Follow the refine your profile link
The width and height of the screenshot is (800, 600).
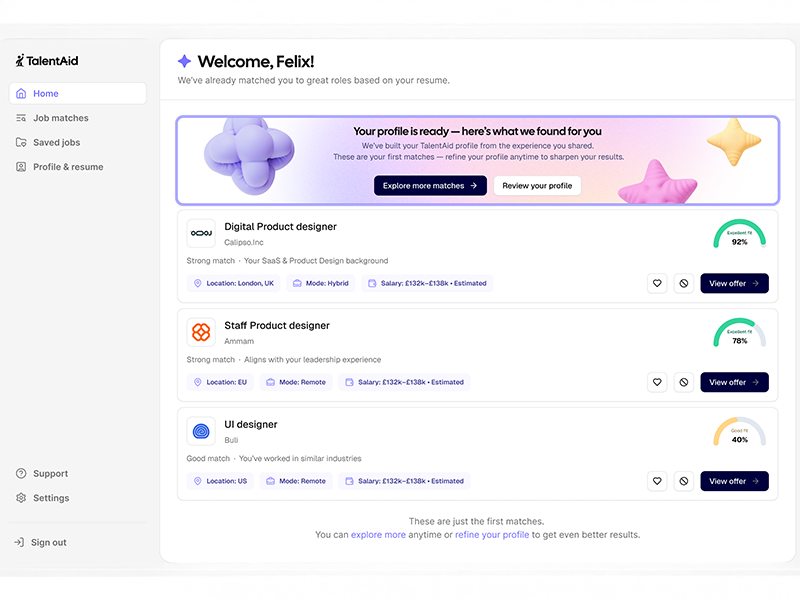pos(492,535)
